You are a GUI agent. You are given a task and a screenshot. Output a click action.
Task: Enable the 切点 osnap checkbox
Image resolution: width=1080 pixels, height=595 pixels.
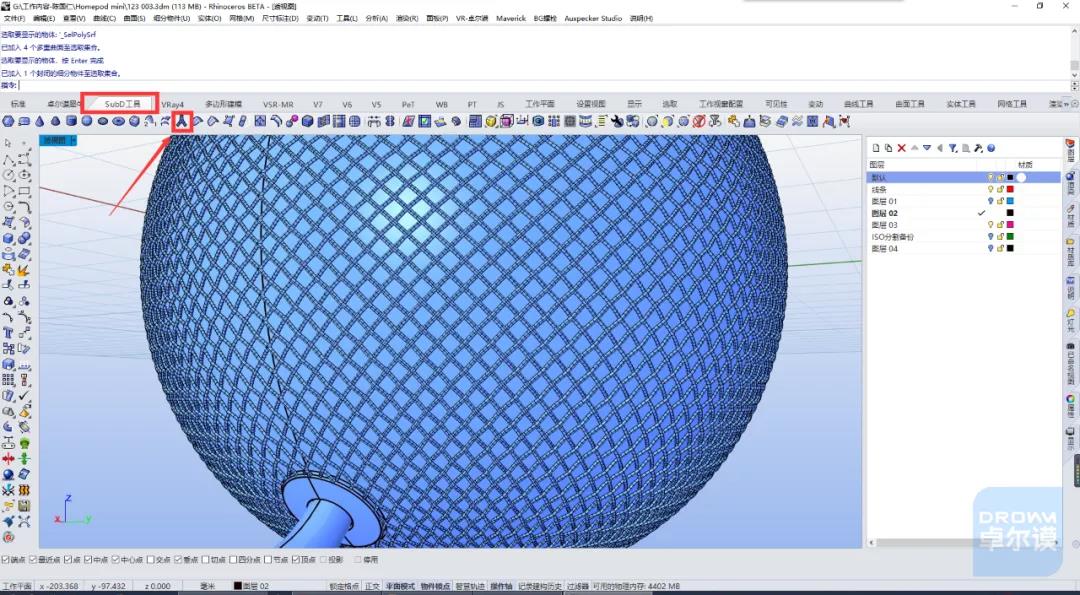click(205, 560)
